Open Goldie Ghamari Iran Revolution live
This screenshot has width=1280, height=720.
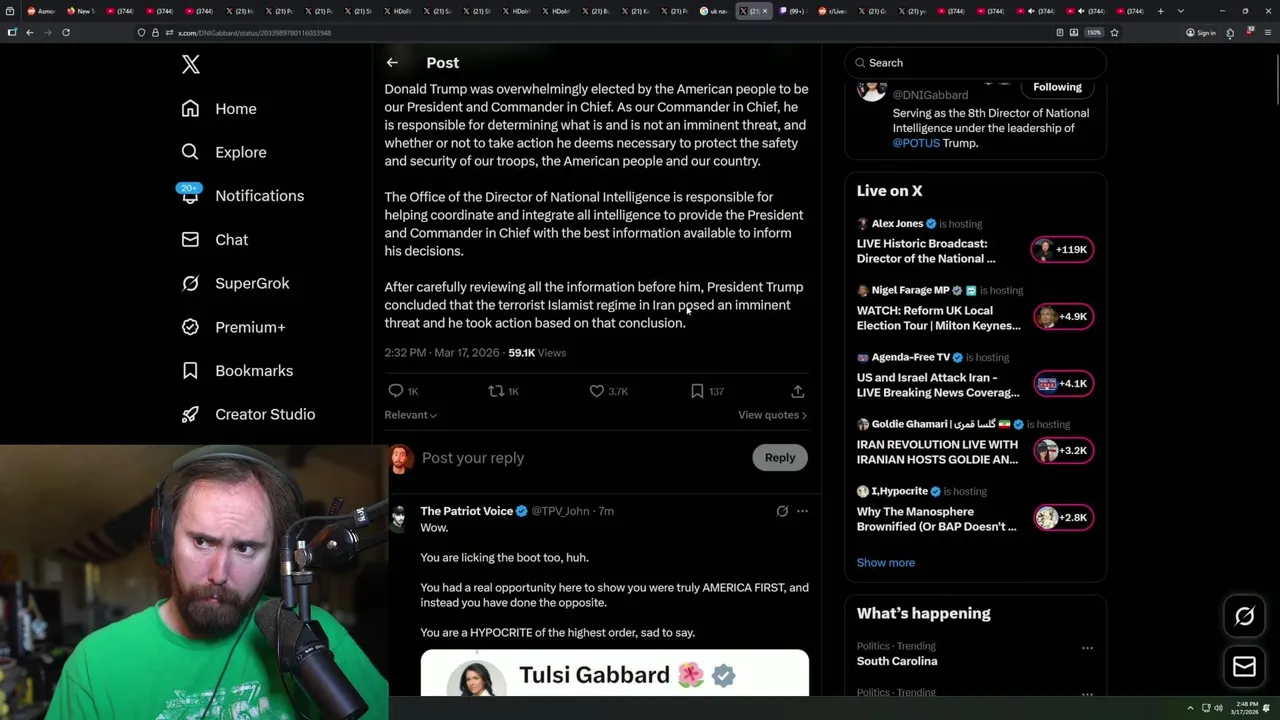[x=937, y=452]
